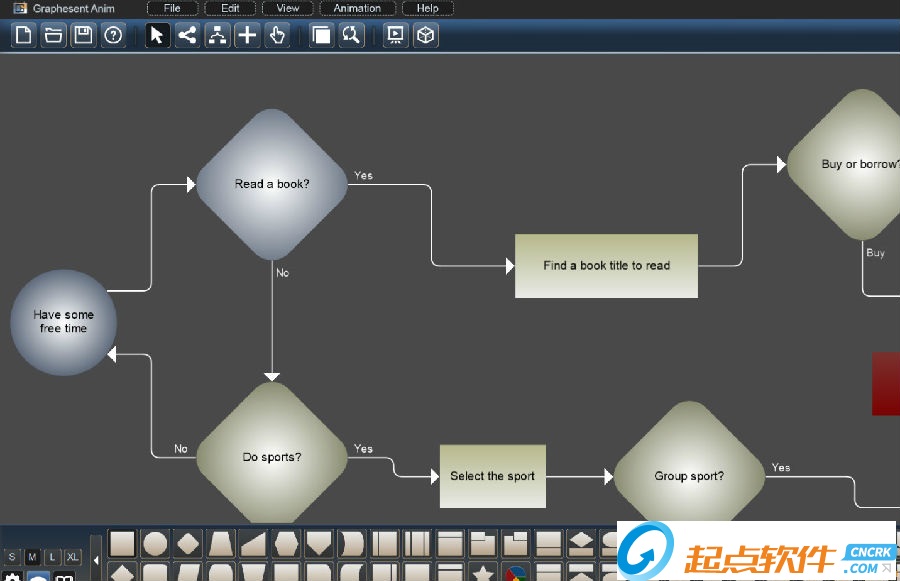Collapse shape palette with left arrow
This screenshot has width=900, height=581.
click(96, 559)
